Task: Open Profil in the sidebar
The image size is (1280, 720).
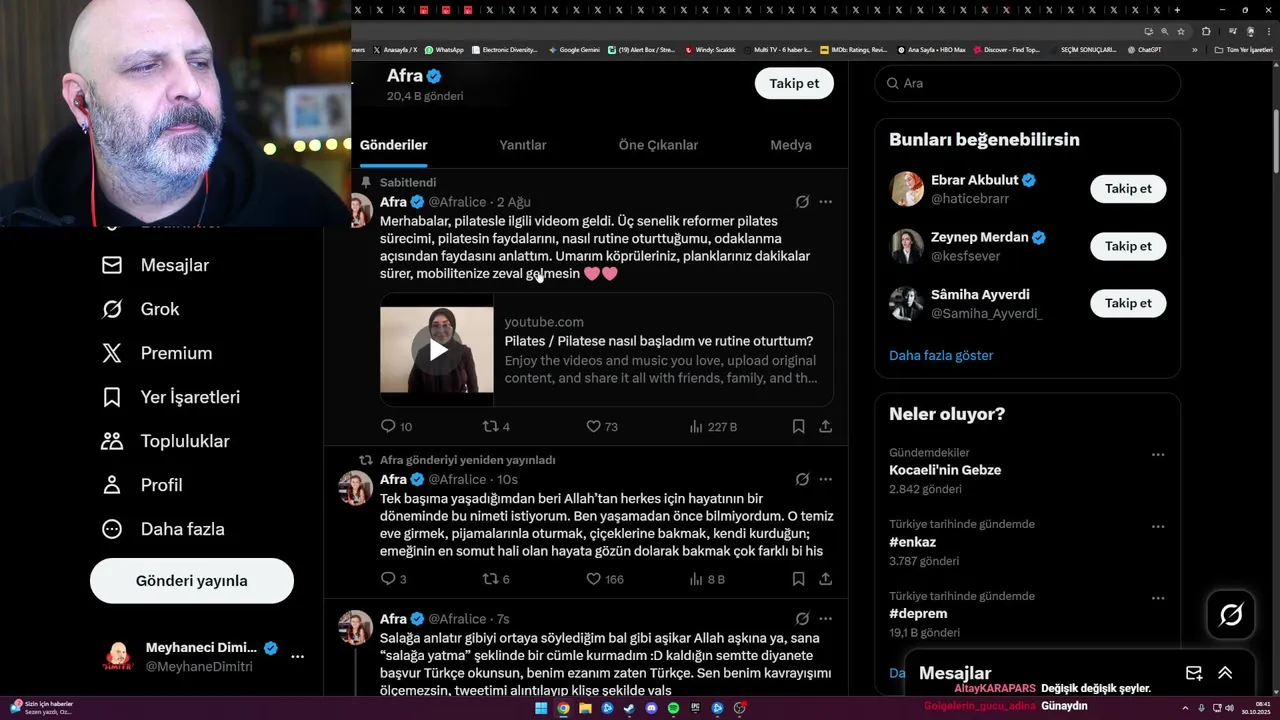Action: [141, 485]
